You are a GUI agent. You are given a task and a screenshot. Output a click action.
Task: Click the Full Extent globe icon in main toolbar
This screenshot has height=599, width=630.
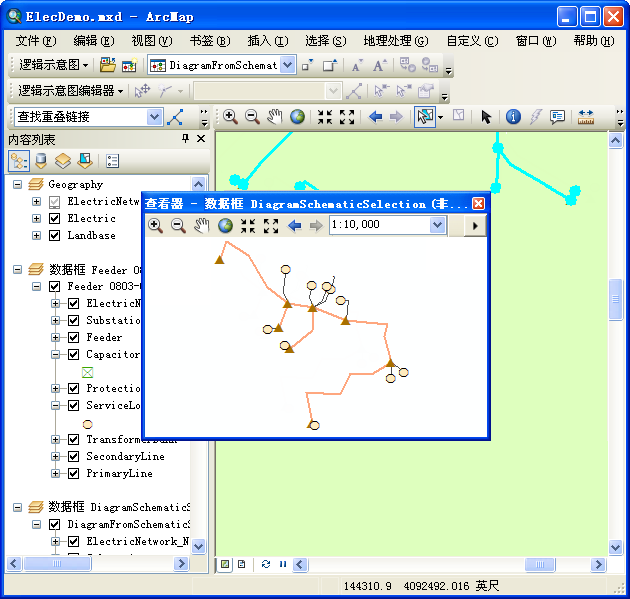click(x=297, y=116)
